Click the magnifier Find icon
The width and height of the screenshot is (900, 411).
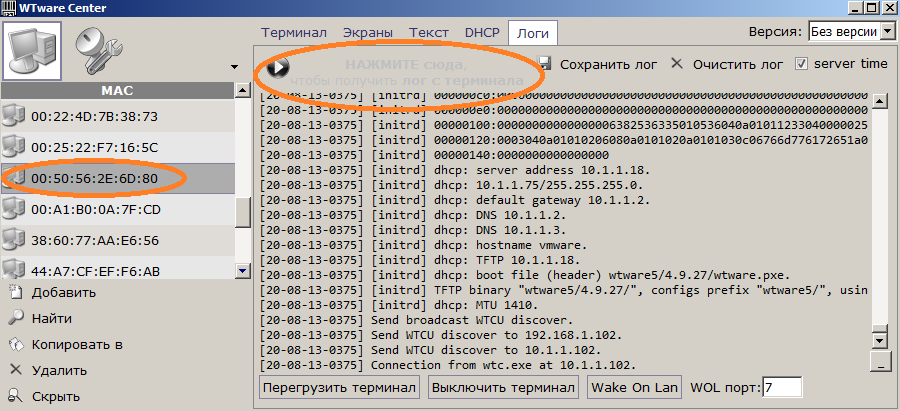[x=15, y=318]
